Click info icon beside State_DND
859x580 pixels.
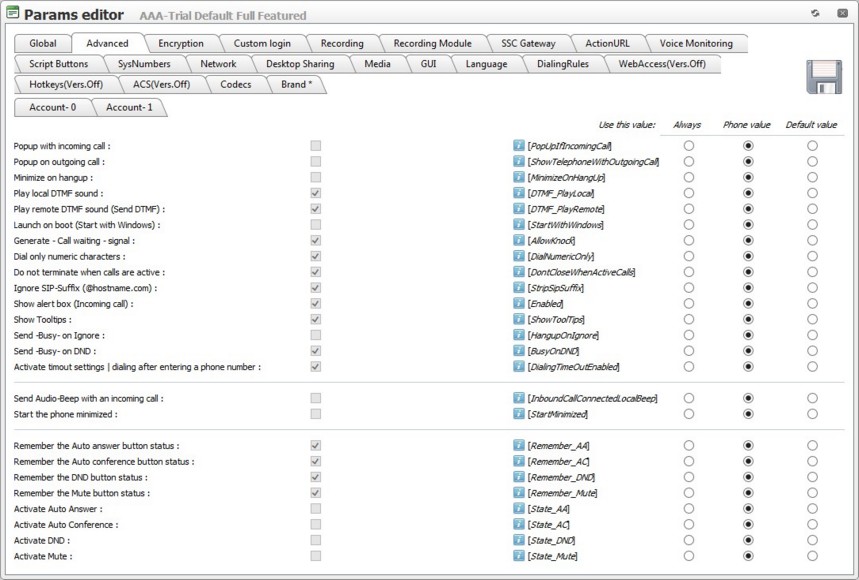519,540
